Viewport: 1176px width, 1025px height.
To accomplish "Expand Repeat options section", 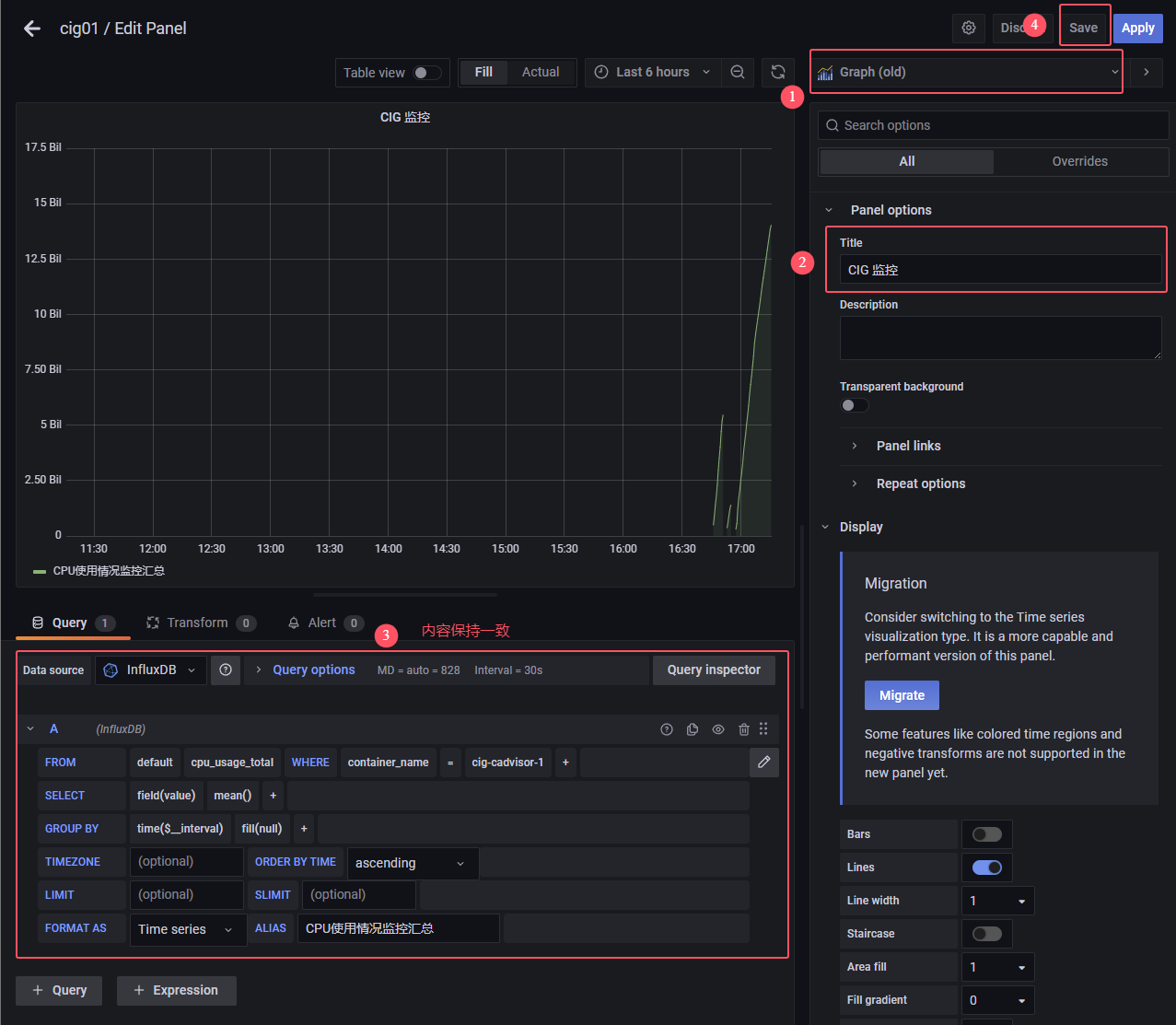I will click(x=921, y=483).
